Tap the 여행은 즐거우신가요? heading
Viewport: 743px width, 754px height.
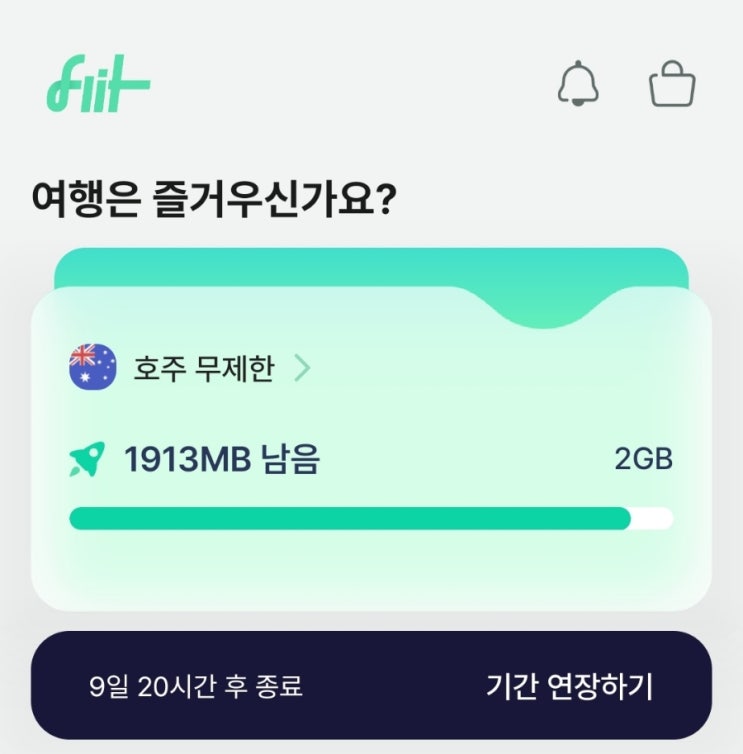(214, 199)
